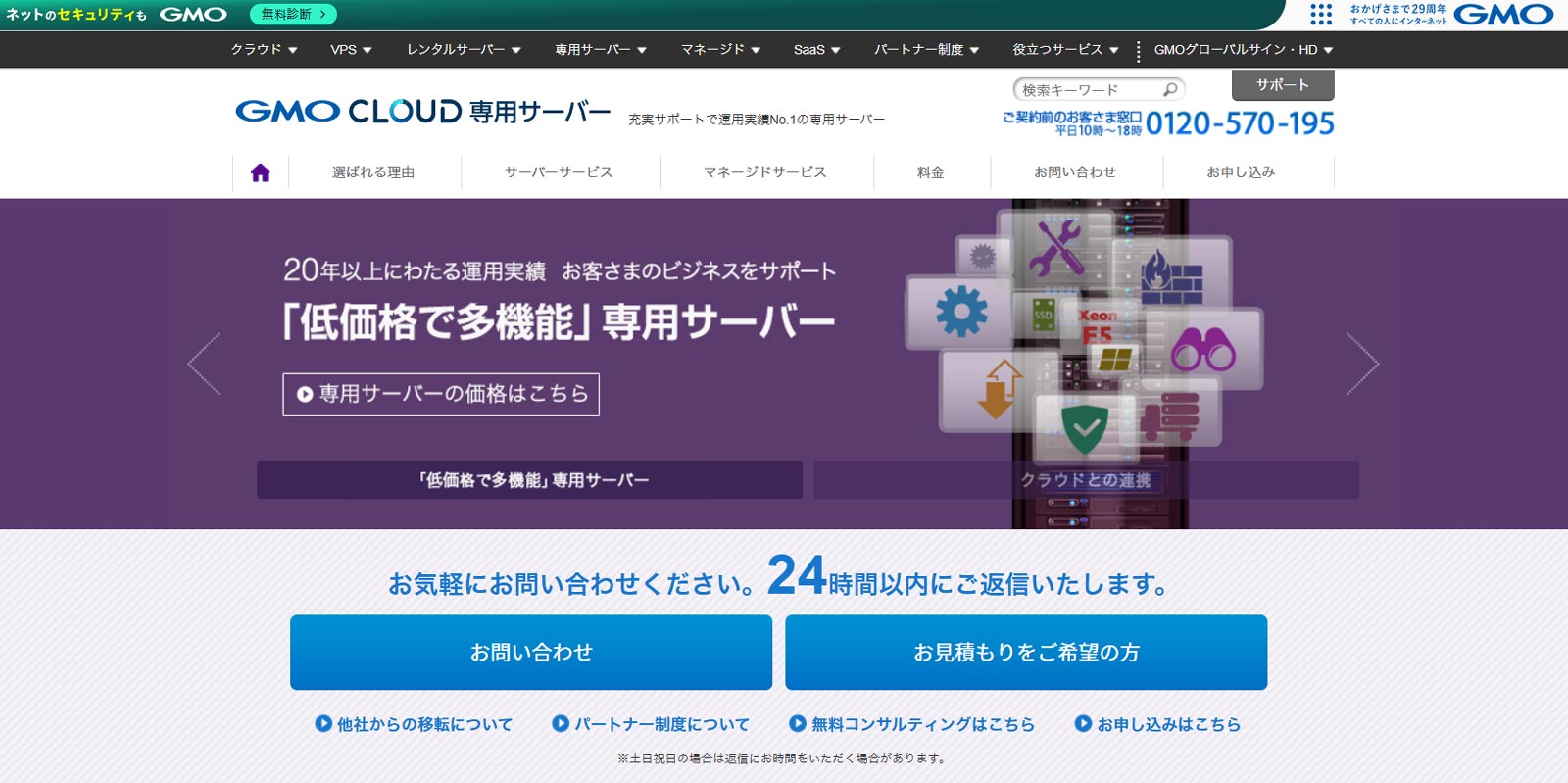The height and width of the screenshot is (783, 1568).
Task: Click the wrench and screwdriver icon
Action: point(1055,247)
